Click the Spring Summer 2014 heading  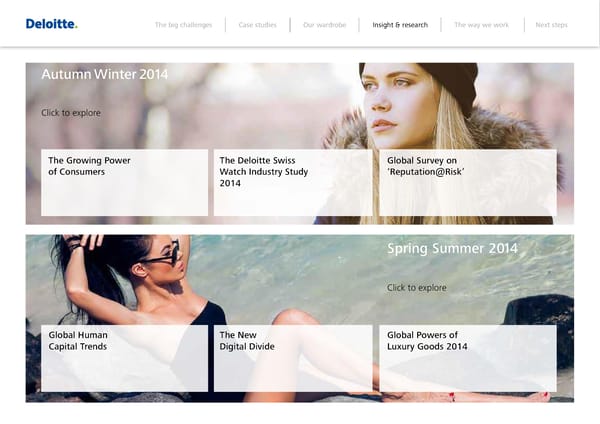[x=452, y=249]
